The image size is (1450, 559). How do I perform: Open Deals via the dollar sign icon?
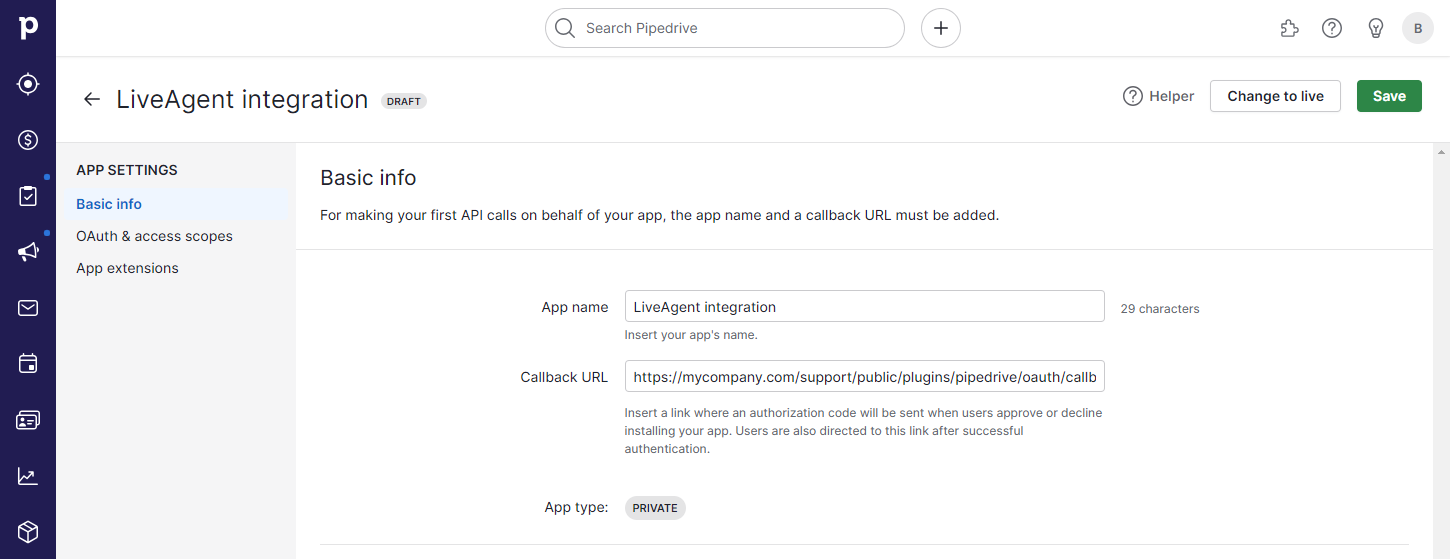[x=28, y=140]
